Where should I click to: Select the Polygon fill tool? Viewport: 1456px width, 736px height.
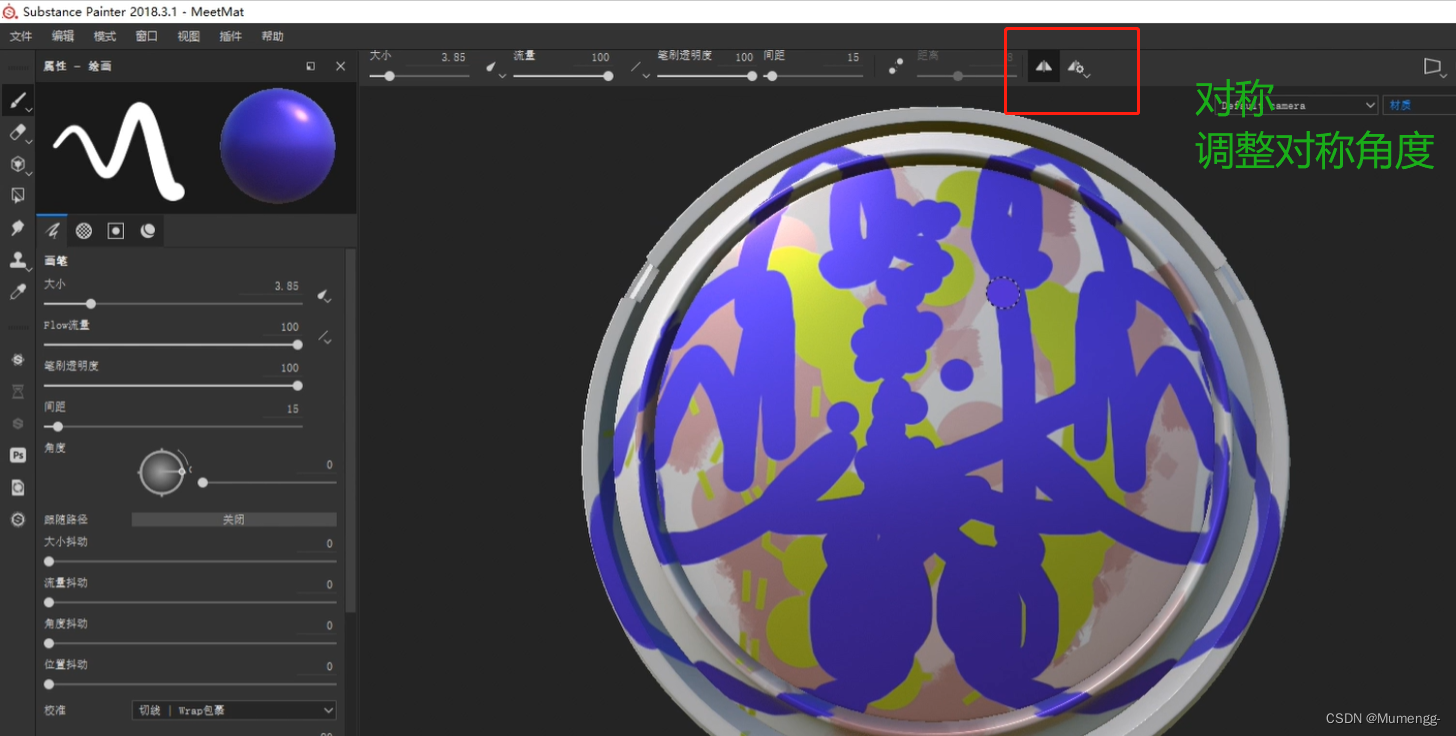(x=17, y=195)
